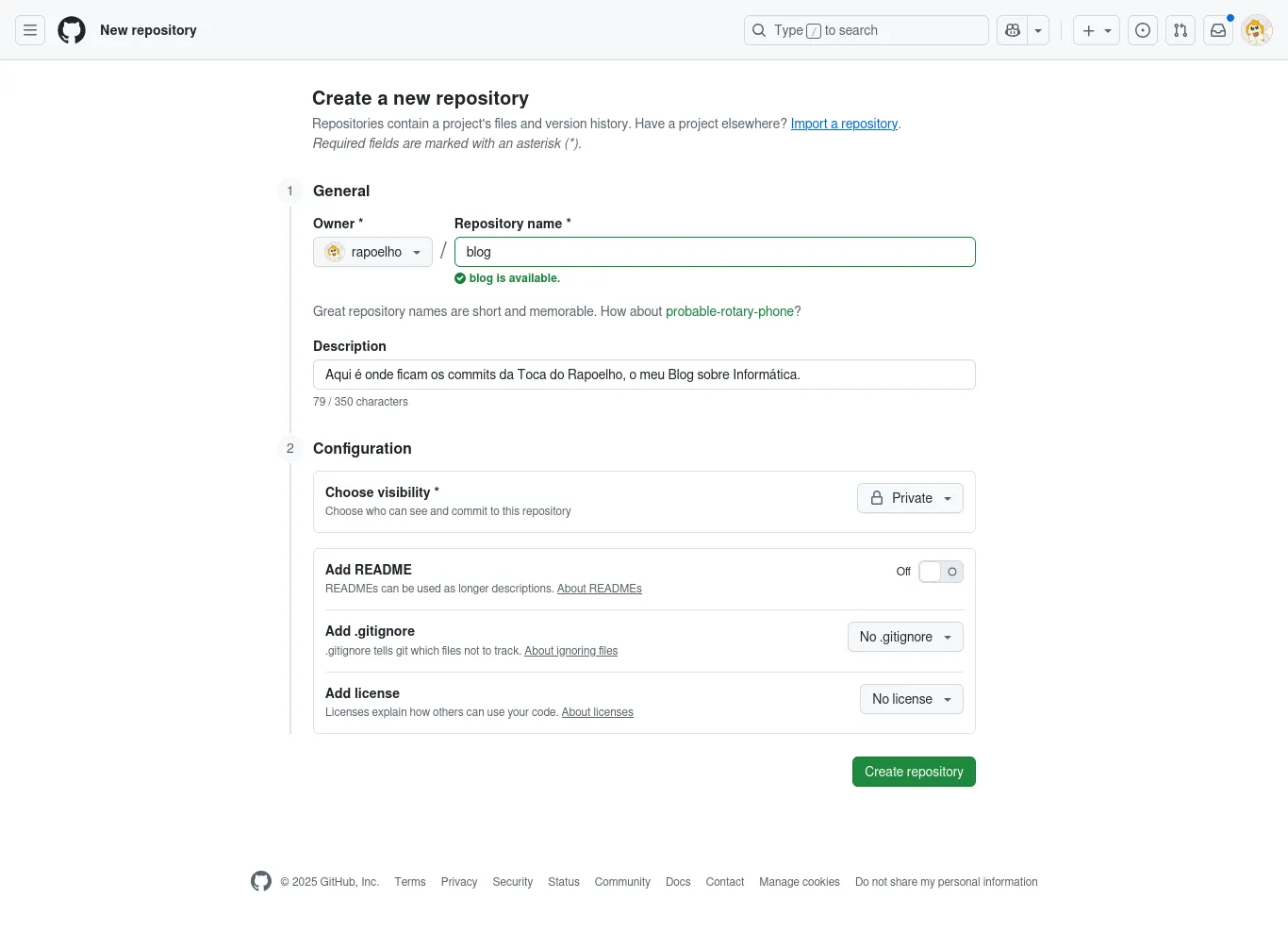Submit with Create repository button
The width and height of the screenshot is (1288, 932).
tap(914, 772)
